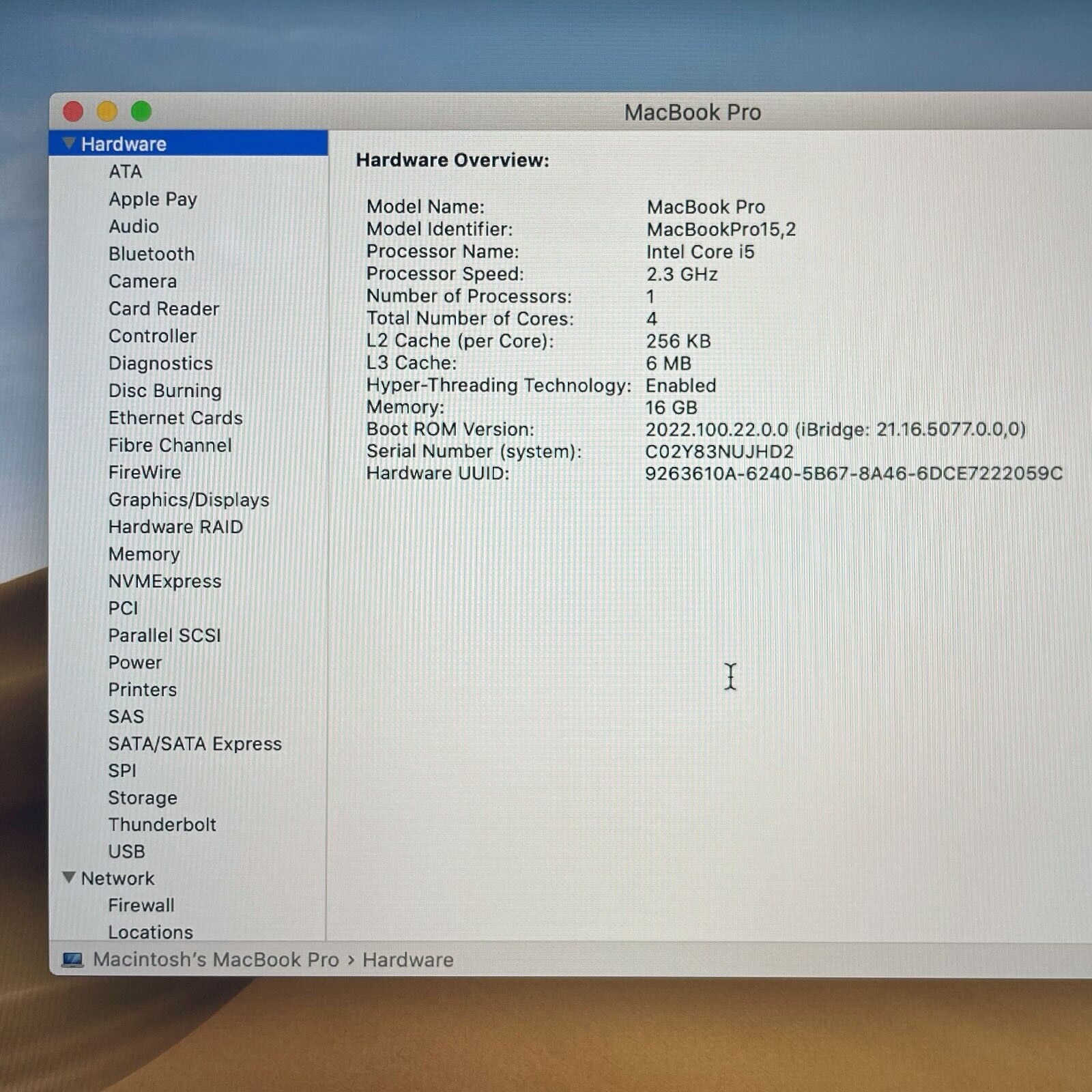The image size is (1092, 1092).
Task: Close the window with red button
Action: pyautogui.click(x=73, y=111)
